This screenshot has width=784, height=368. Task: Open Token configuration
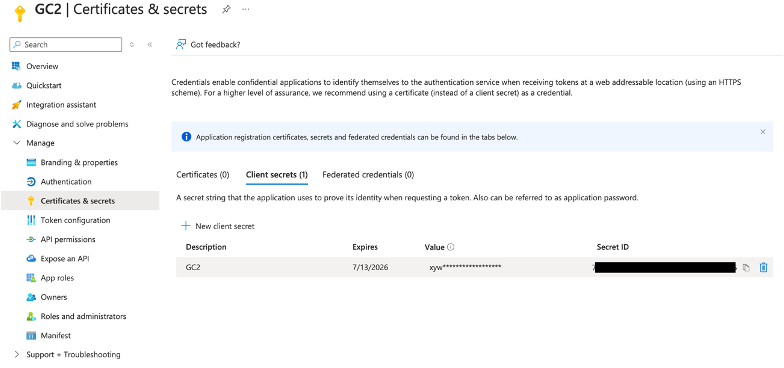pos(75,220)
